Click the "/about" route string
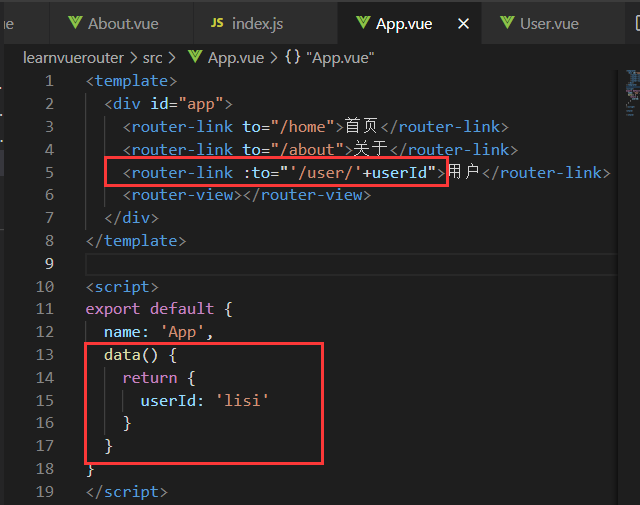The height and width of the screenshot is (505, 640). tap(307, 149)
